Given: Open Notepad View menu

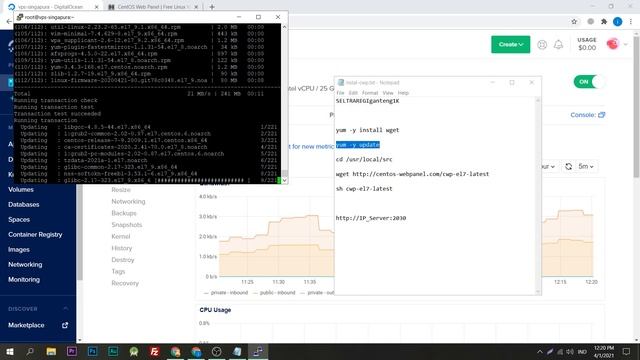Looking at the screenshot, I should [x=388, y=93].
